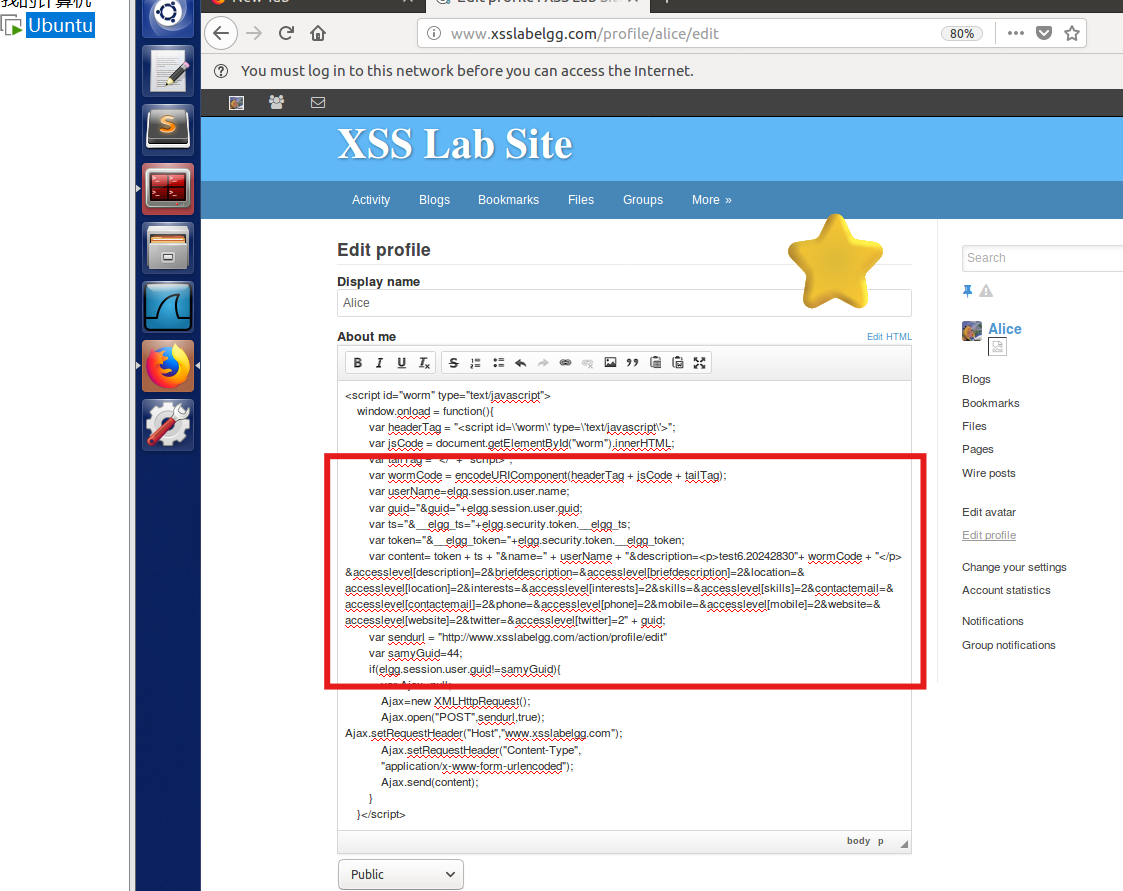This screenshot has width=1123, height=891.
Task: Open the browser home page
Action: point(318,33)
